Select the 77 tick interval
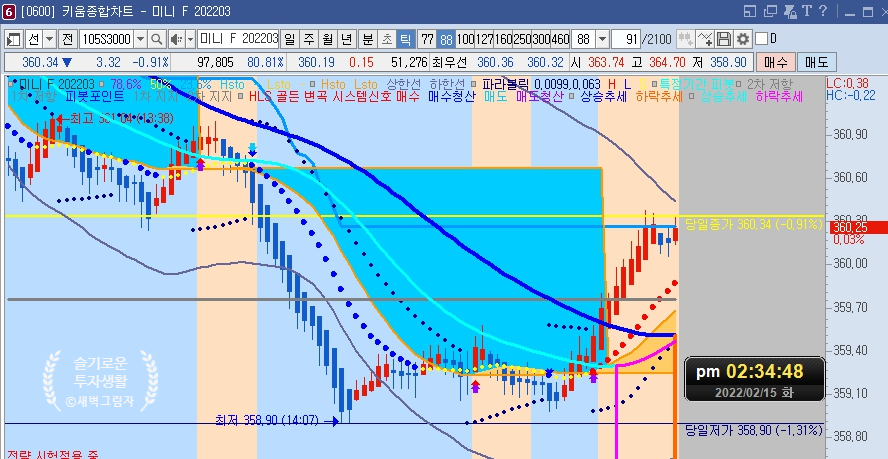Screen dimensions: 888x459 pyautogui.click(x=428, y=39)
